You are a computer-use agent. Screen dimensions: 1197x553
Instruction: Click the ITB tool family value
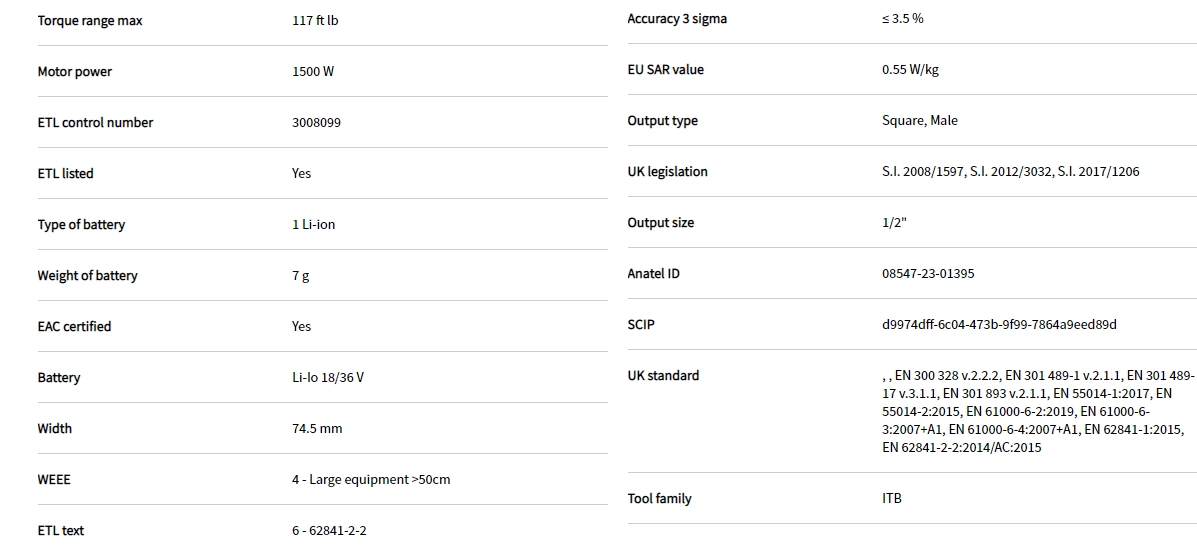click(892, 499)
